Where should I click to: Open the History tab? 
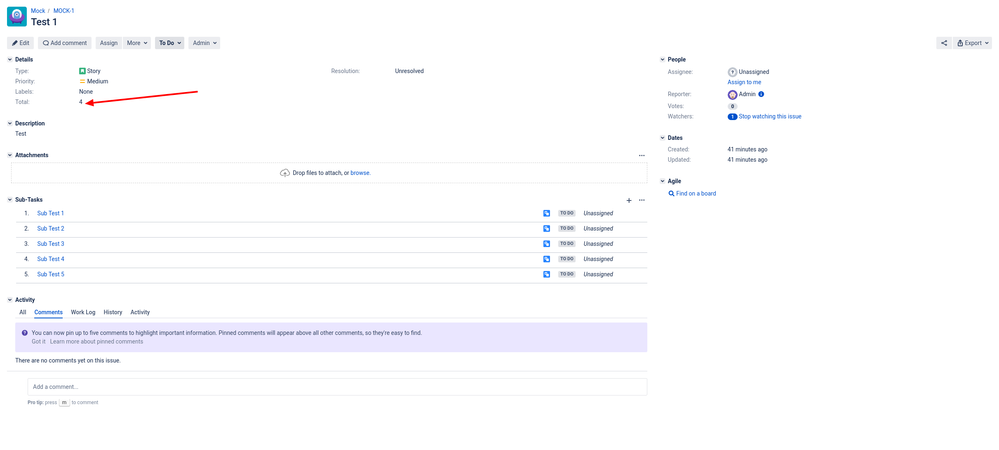coord(113,312)
